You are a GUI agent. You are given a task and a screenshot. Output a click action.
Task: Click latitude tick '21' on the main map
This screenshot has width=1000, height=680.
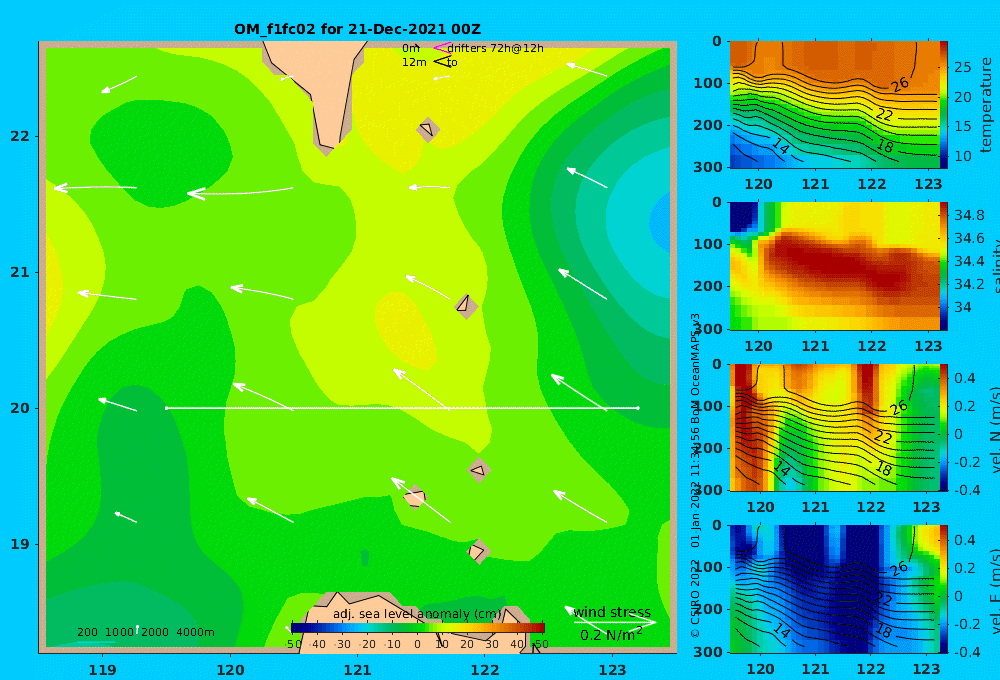tap(20, 272)
